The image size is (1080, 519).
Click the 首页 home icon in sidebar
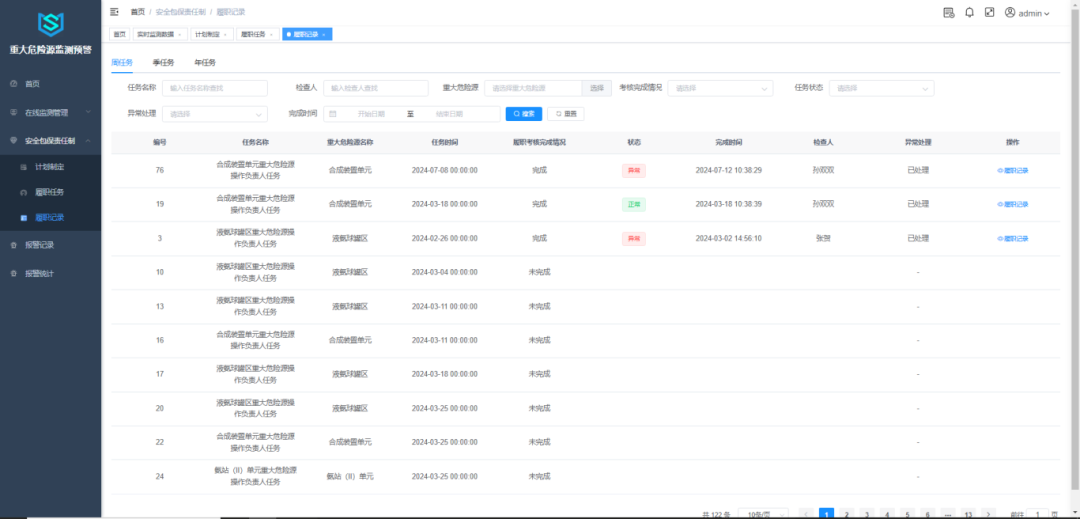click(13, 84)
